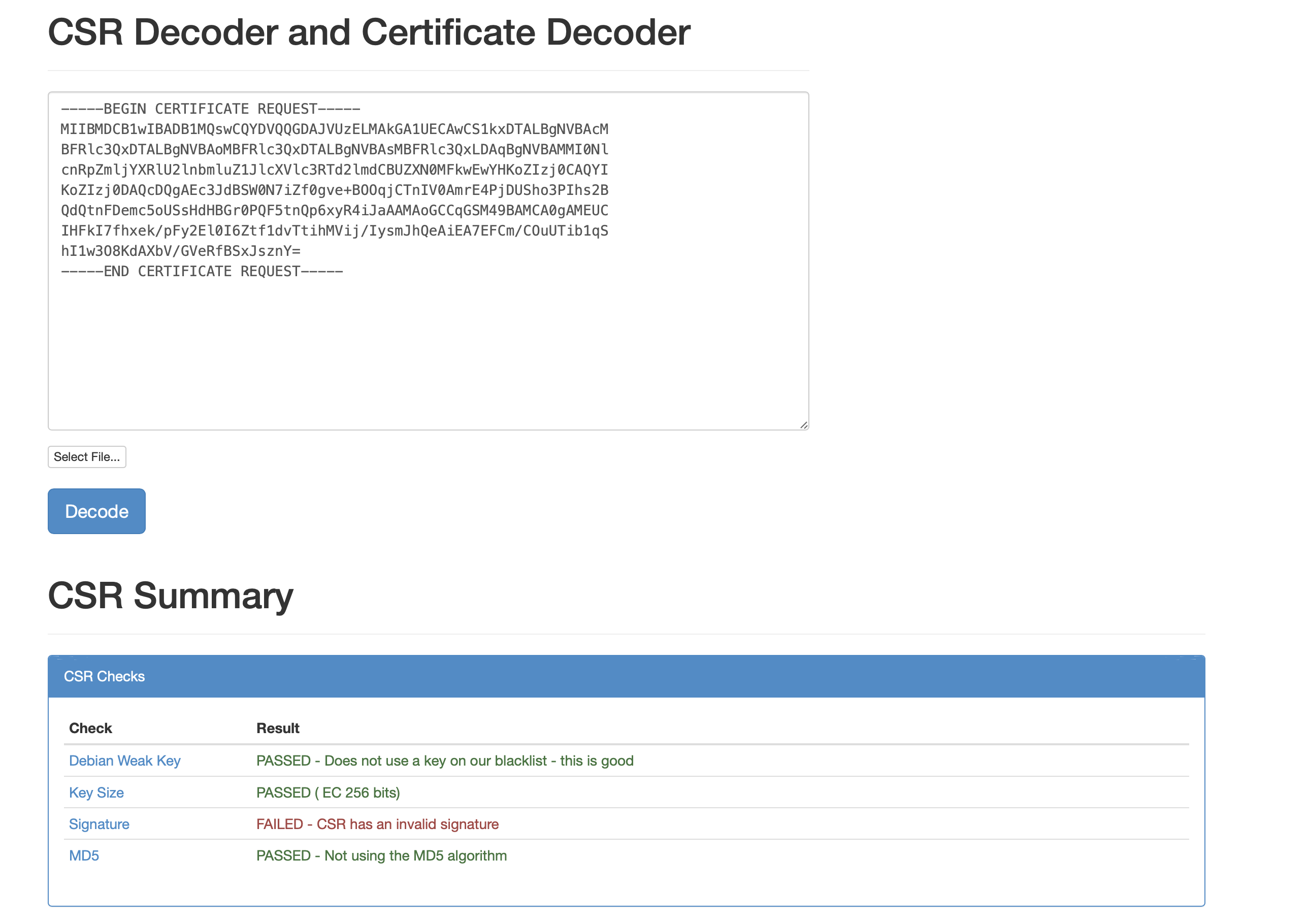Select the MD5 algorithm passed result text
The height and width of the screenshot is (924, 1308).
point(382,855)
